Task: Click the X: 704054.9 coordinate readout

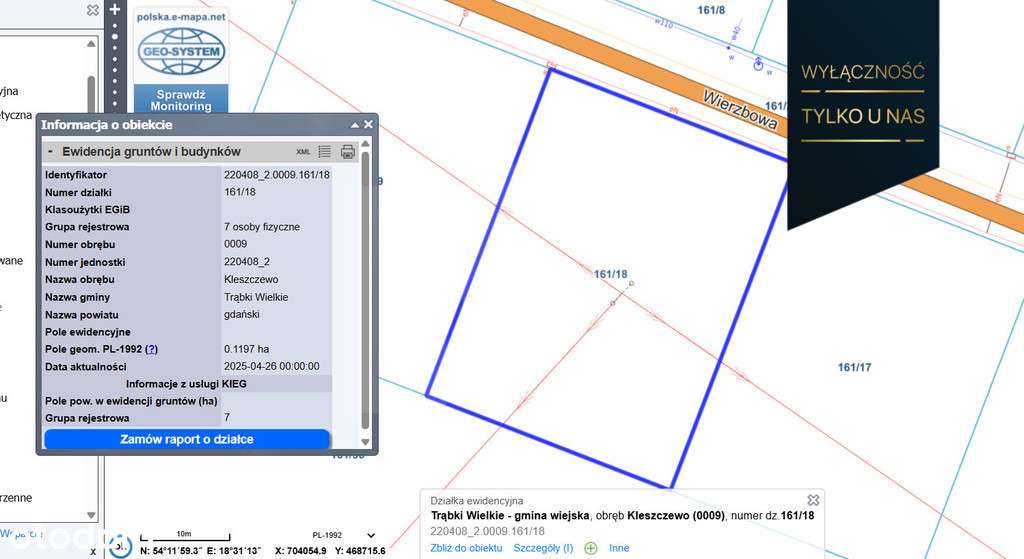Action: pos(300,551)
